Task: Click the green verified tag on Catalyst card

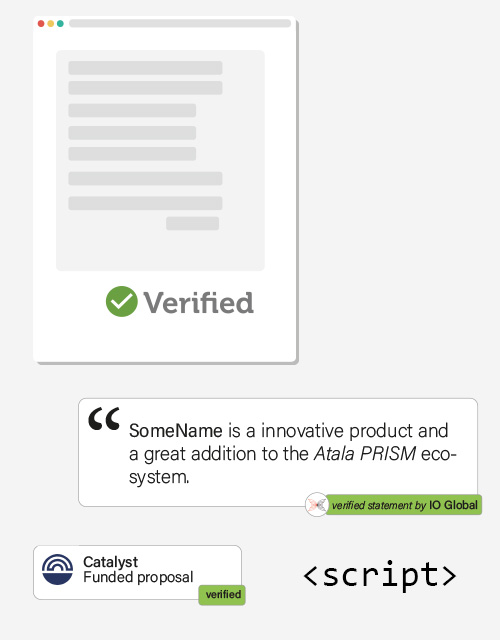Action: 222,595
